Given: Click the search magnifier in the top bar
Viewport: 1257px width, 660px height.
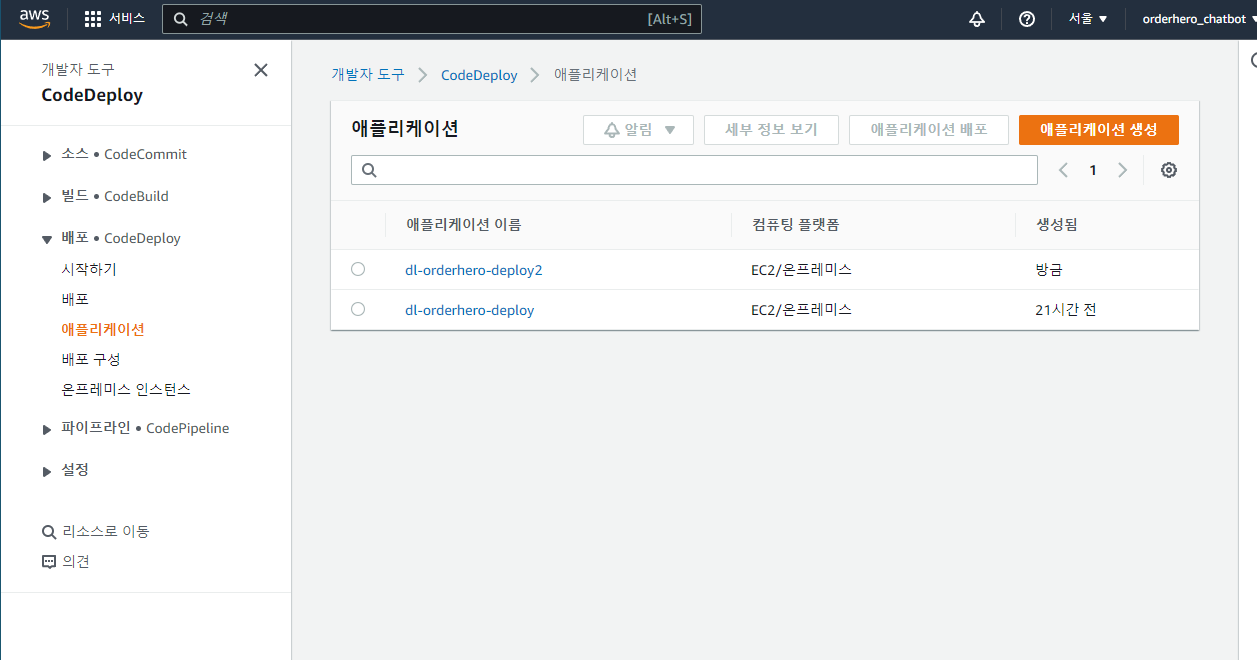Looking at the screenshot, I should (x=181, y=19).
